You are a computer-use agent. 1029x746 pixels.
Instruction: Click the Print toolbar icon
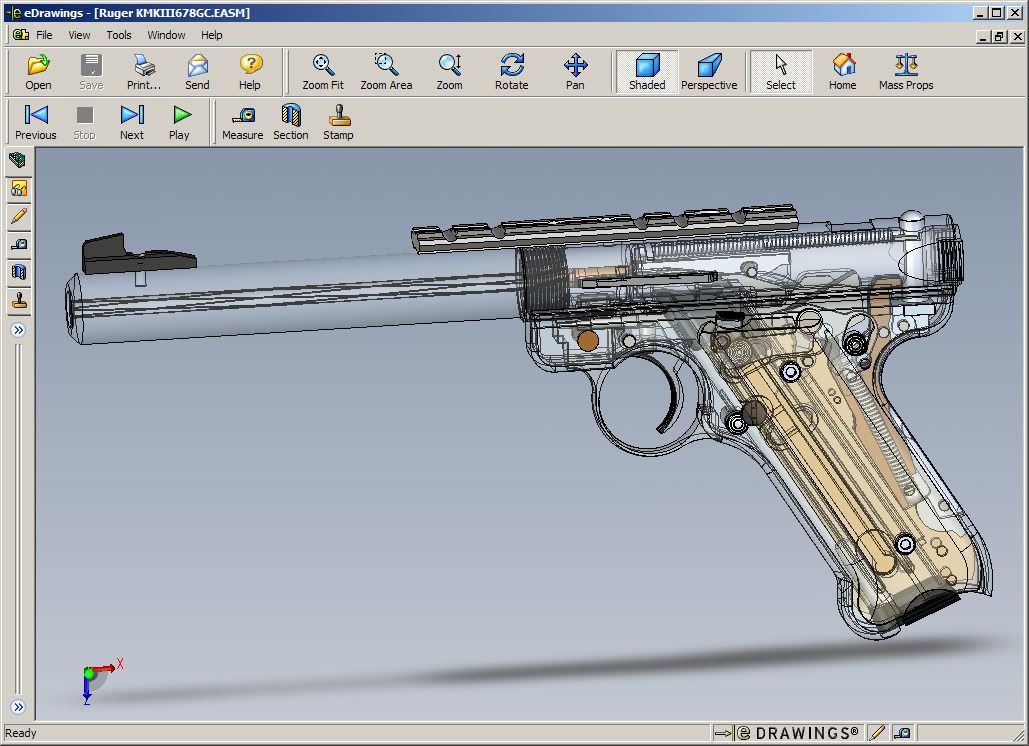pos(144,72)
